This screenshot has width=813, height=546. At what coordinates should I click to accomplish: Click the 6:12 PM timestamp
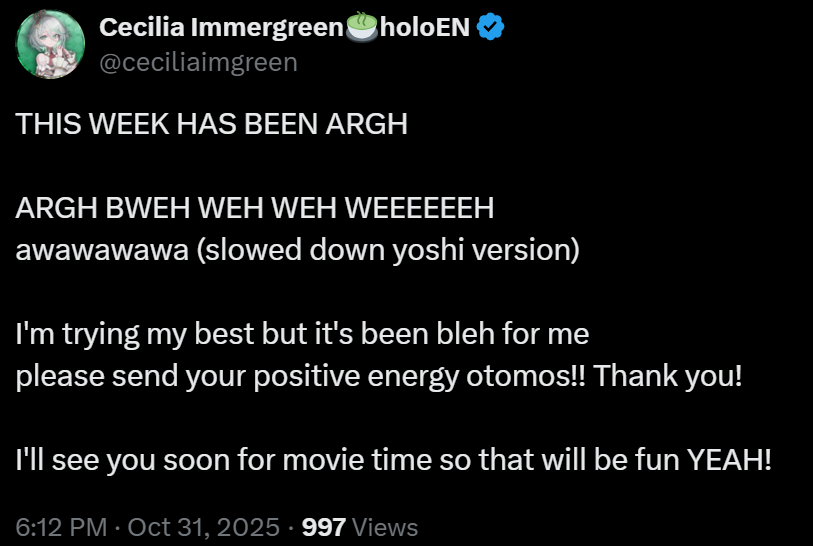point(61,527)
